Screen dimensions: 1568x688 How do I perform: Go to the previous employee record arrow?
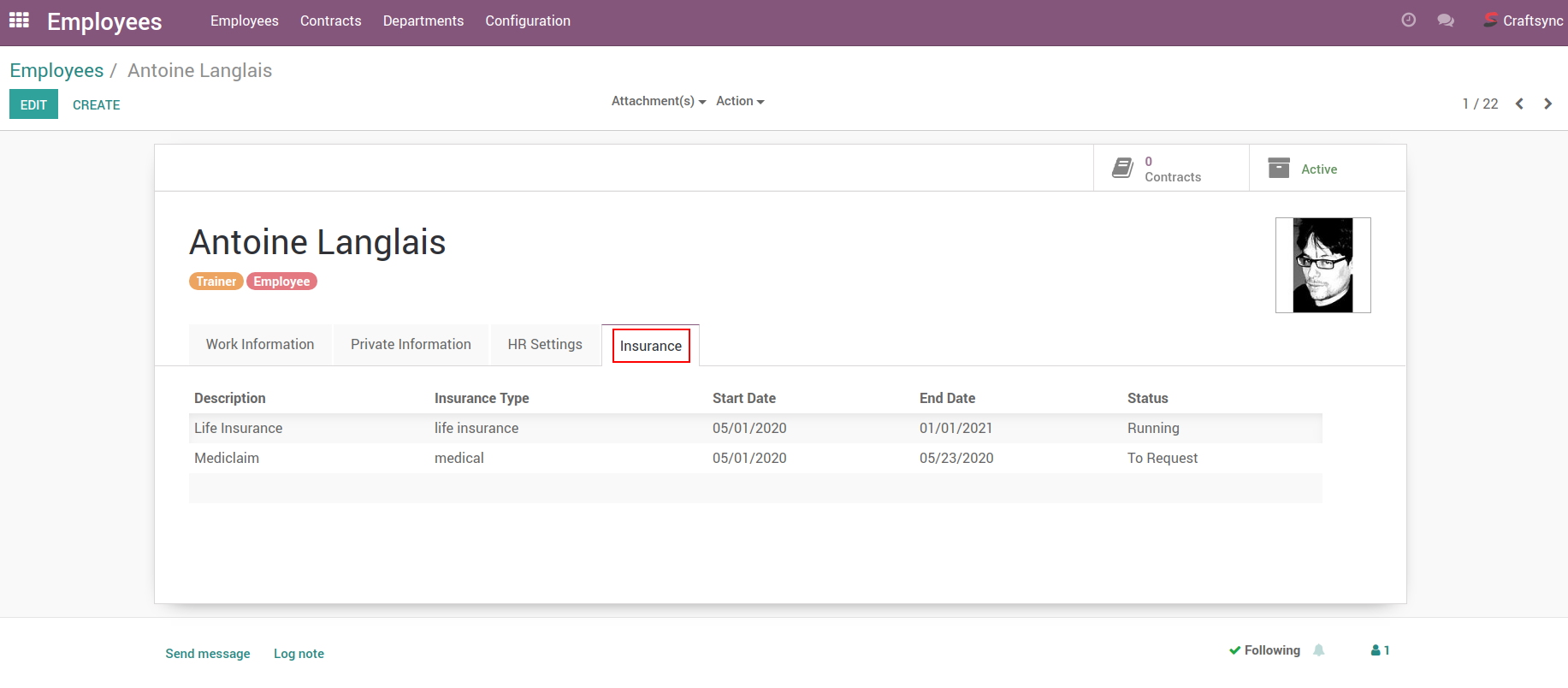coord(1519,104)
